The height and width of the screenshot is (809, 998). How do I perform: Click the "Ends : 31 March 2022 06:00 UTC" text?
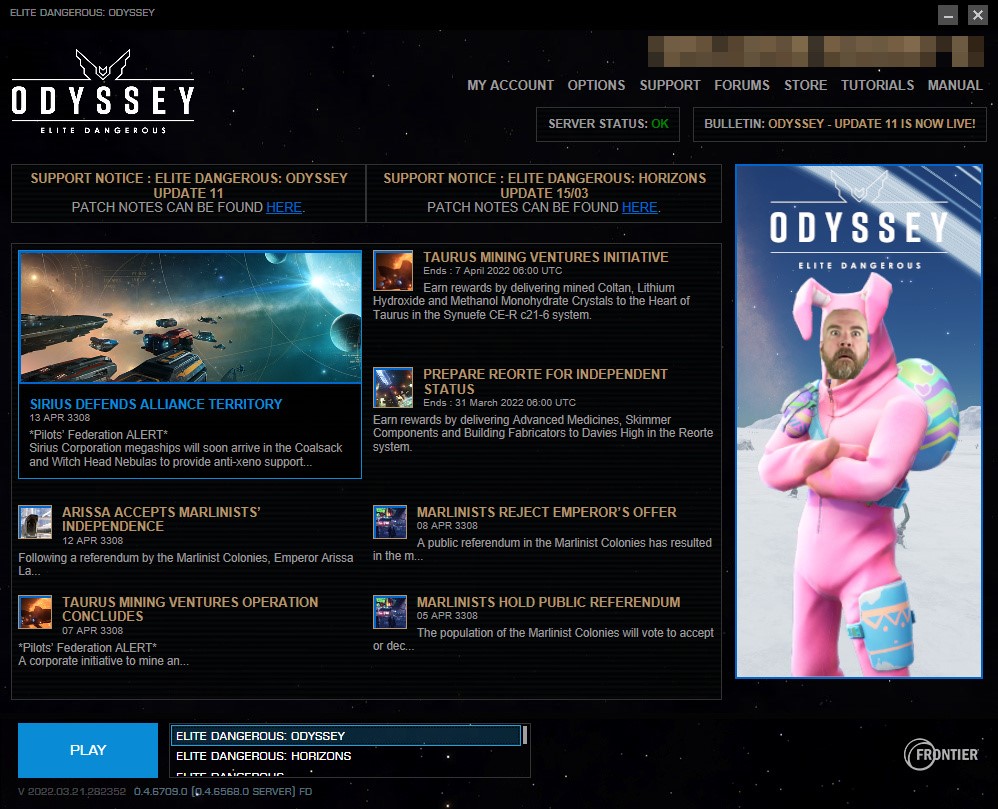(x=500, y=402)
